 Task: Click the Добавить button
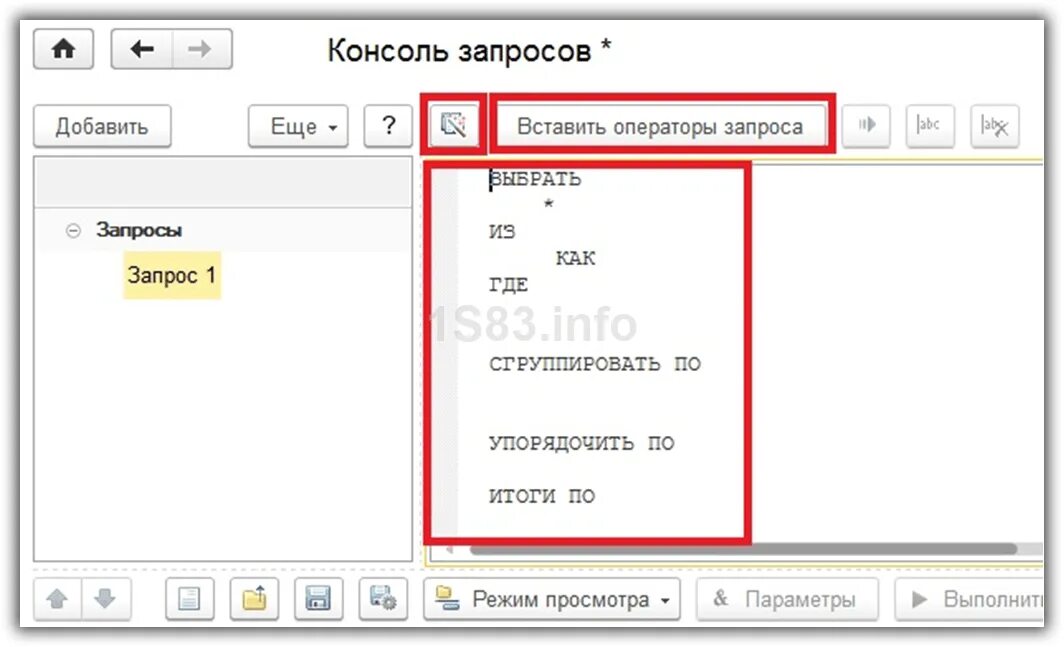pos(102,125)
